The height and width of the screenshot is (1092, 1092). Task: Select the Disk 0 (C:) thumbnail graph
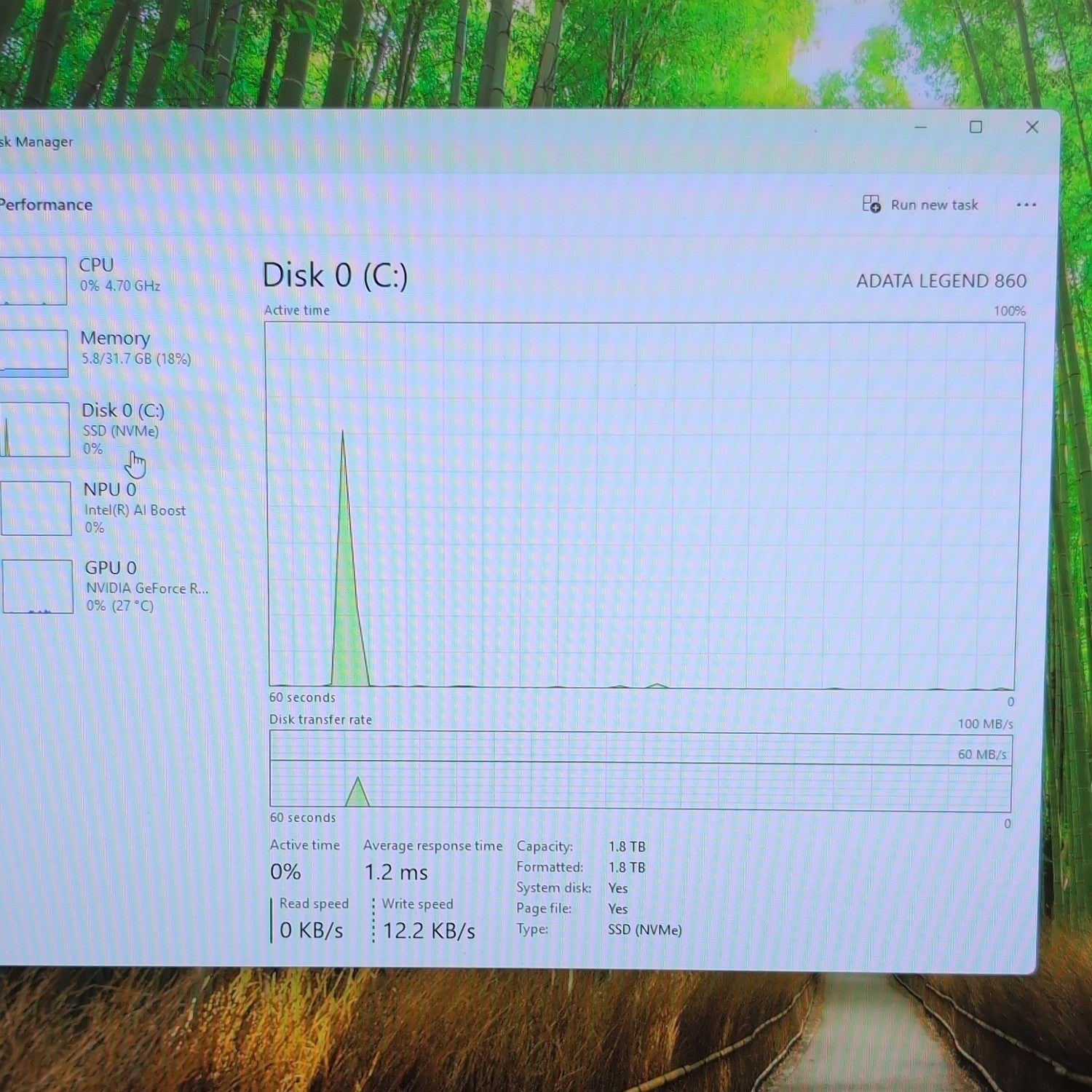34,430
